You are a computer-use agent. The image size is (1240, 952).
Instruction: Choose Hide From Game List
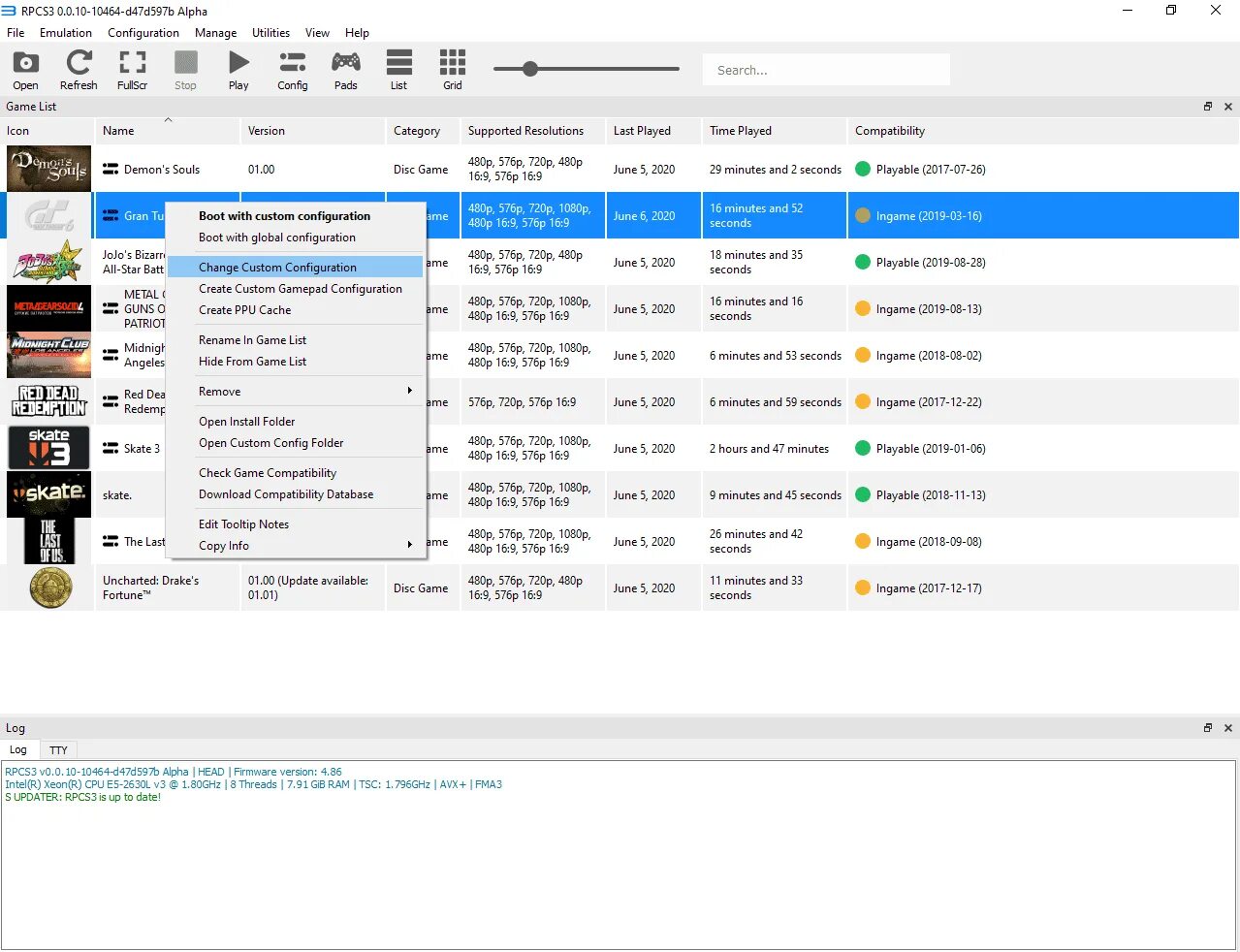pyautogui.click(x=296, y=362)
